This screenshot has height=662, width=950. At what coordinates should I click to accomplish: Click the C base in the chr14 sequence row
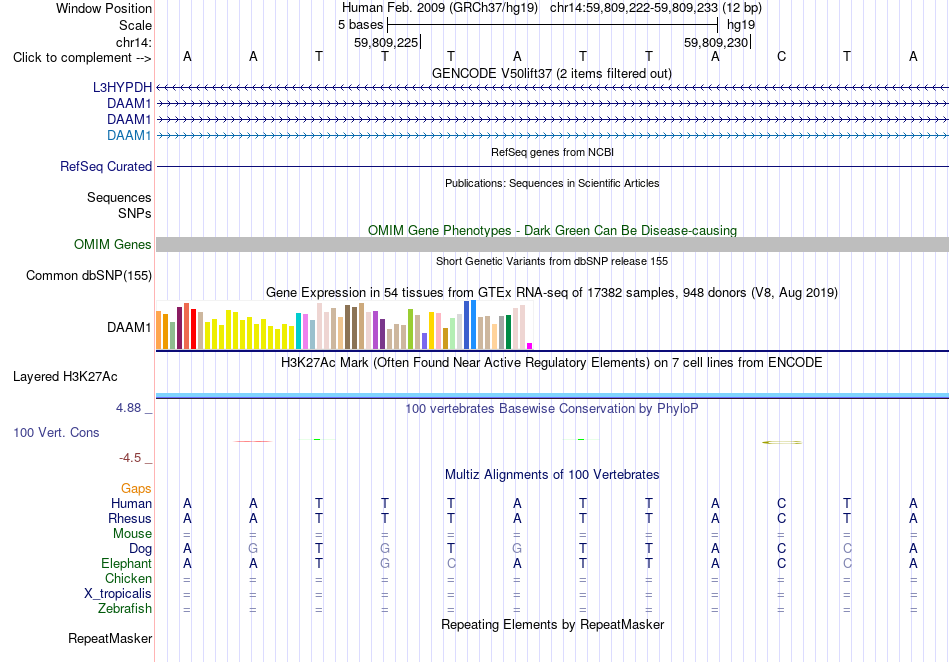click(x=781, y=56)
